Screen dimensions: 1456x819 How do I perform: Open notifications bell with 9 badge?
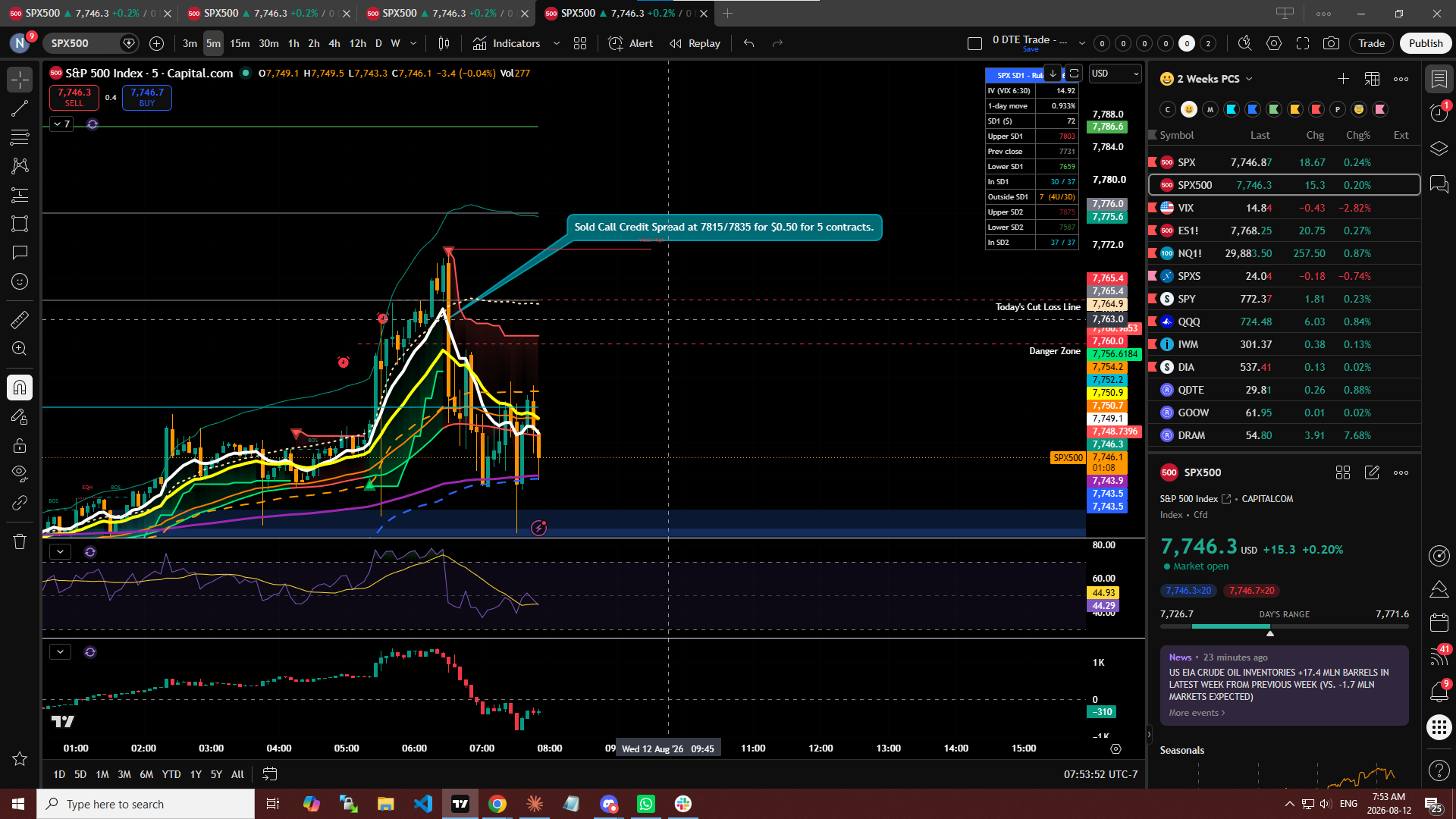coord(1439,692)
